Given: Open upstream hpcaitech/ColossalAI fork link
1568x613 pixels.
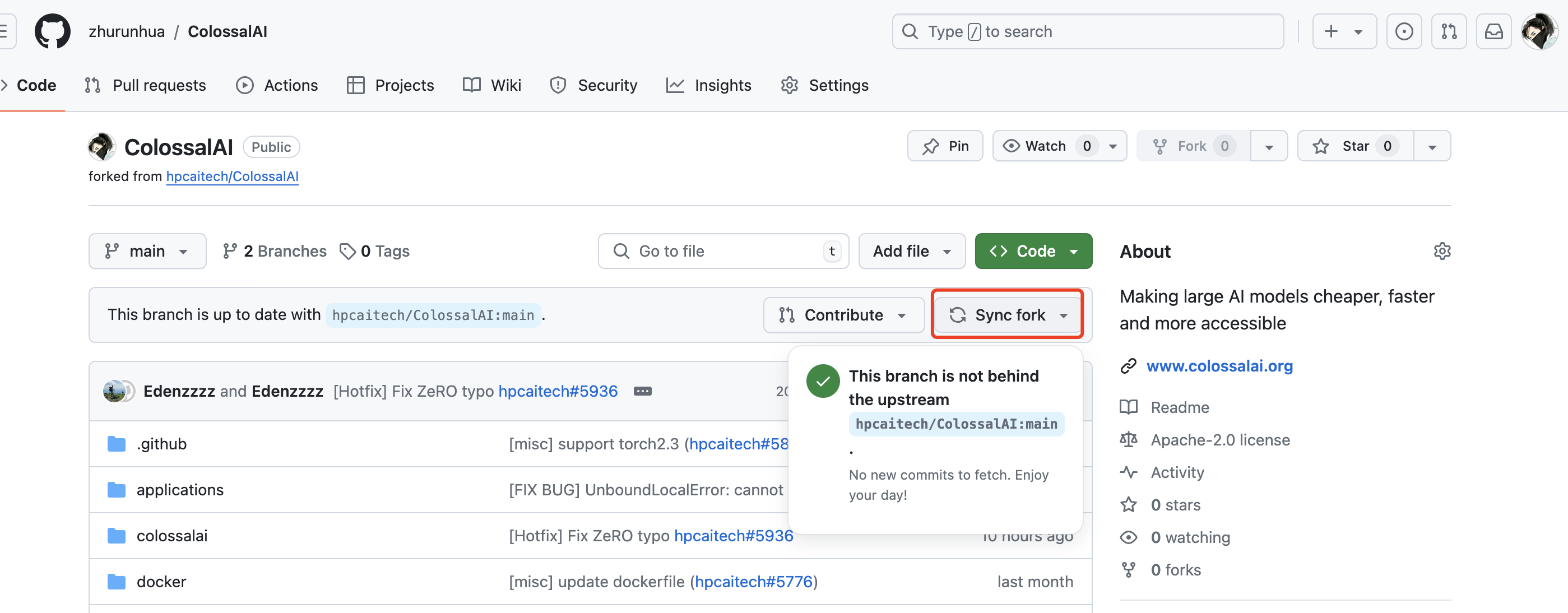Looking at the screenshot, I should point(232,177).
